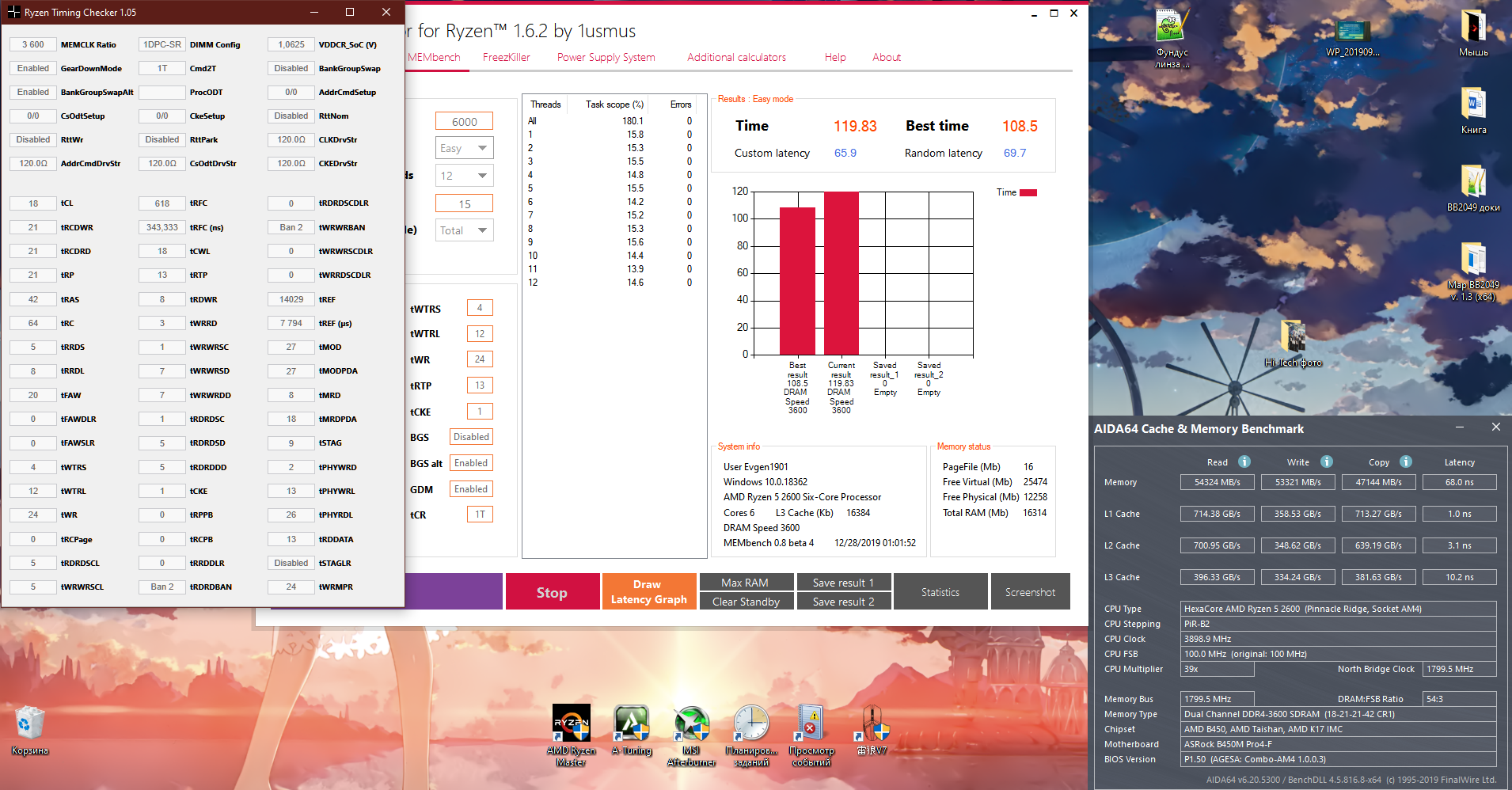Select the Мышь desktop shortcut icon
Viewport: 1512px width, 790px height.
click(x=1473, y=26)
